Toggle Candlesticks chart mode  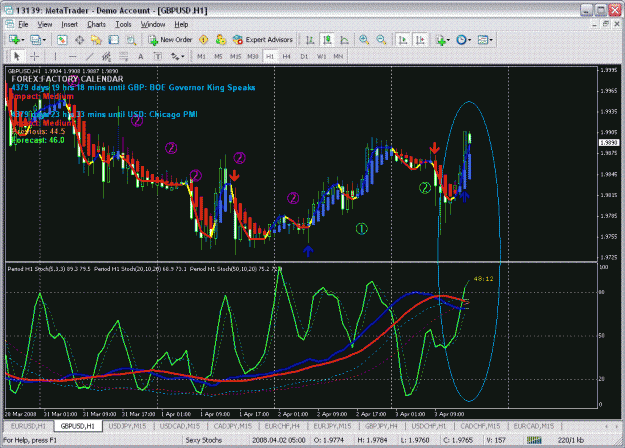point(327,40)
